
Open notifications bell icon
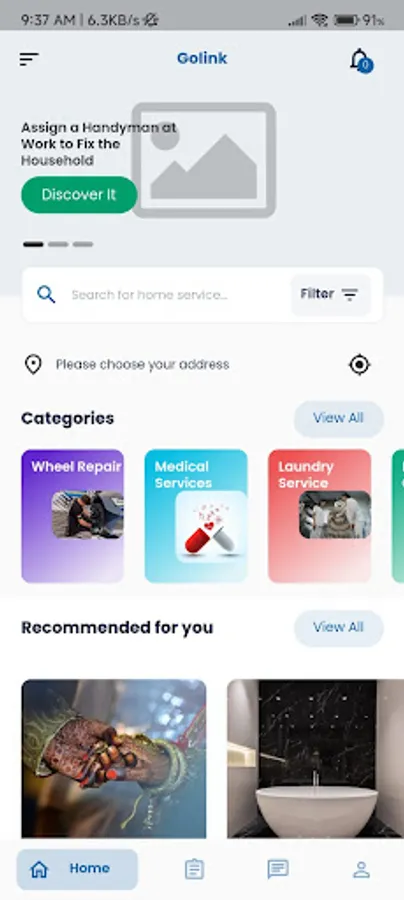pyautogui.click(x=361, y=60)
